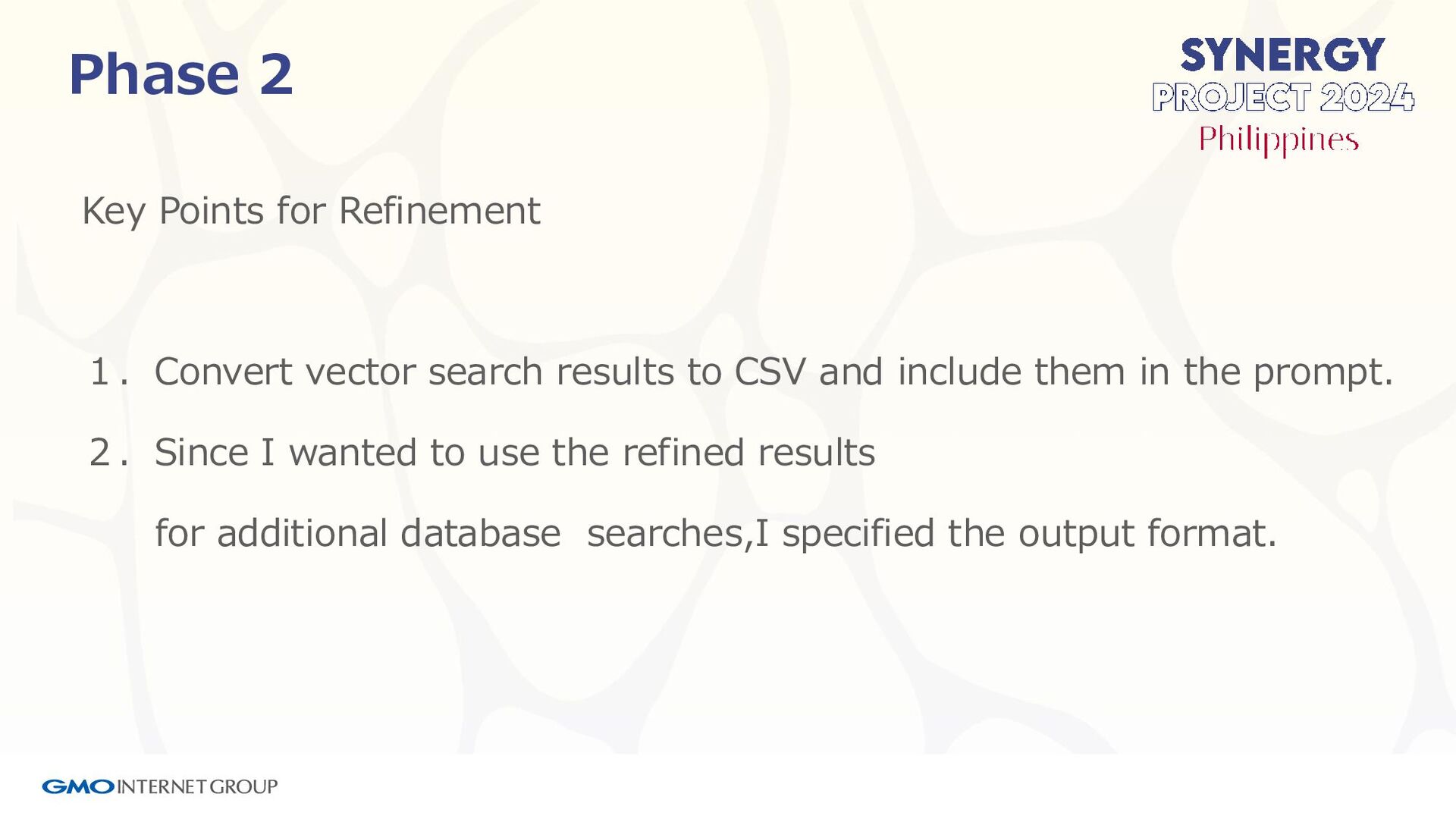The height and width of the screenshot is (819, 1456).
Task: Click list number 2 marker
Action: click(107, 453)
